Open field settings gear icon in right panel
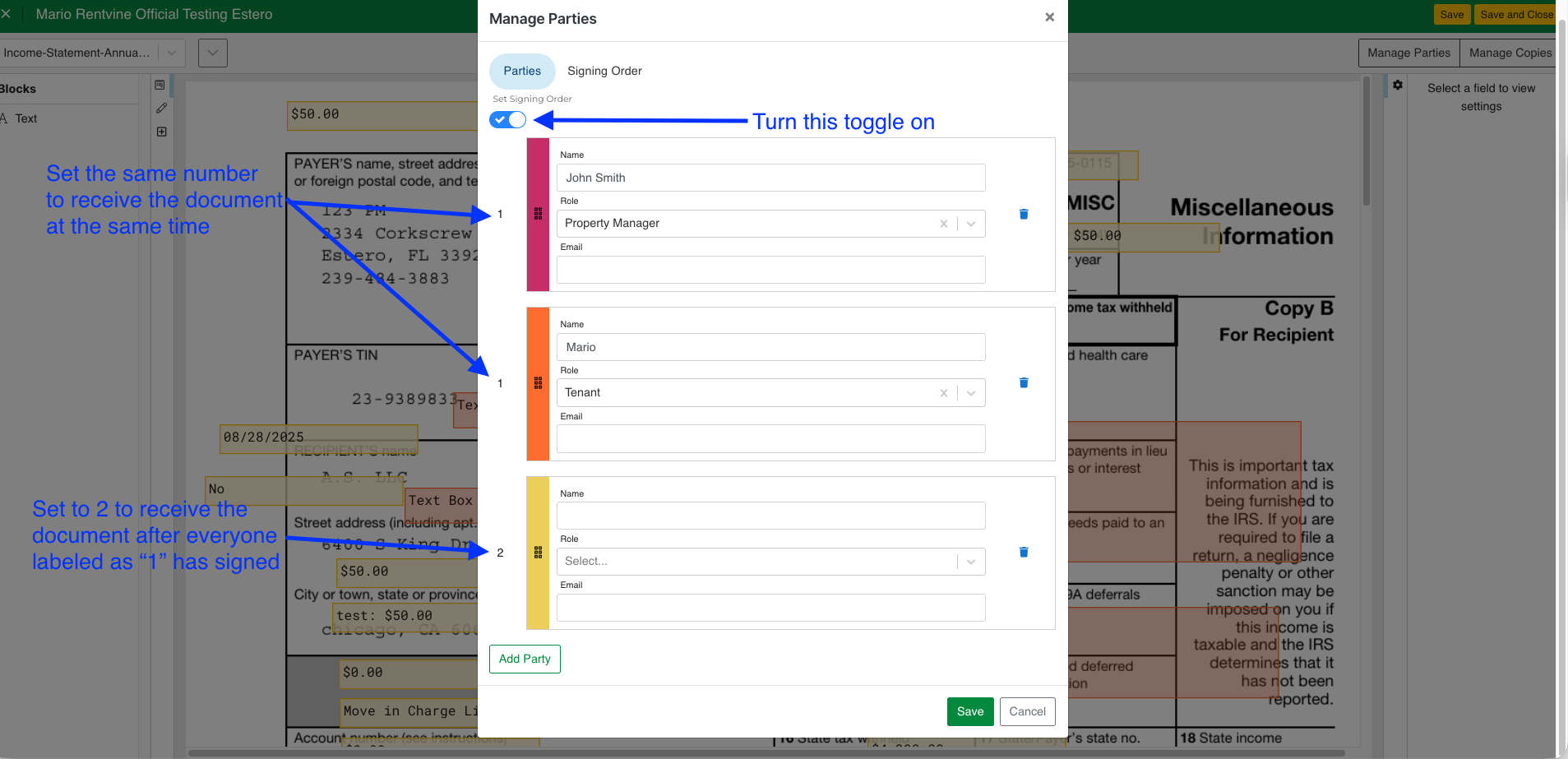This screenshot has height=759, width=1568. 1397,85
